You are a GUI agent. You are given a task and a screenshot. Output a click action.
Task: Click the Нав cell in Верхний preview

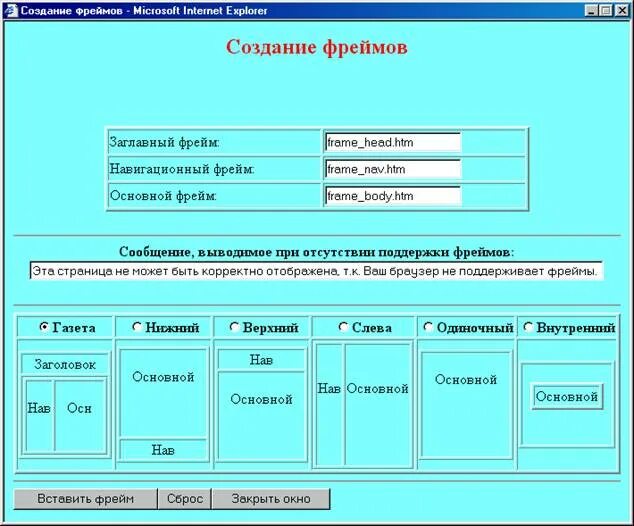tap(261, 359)
